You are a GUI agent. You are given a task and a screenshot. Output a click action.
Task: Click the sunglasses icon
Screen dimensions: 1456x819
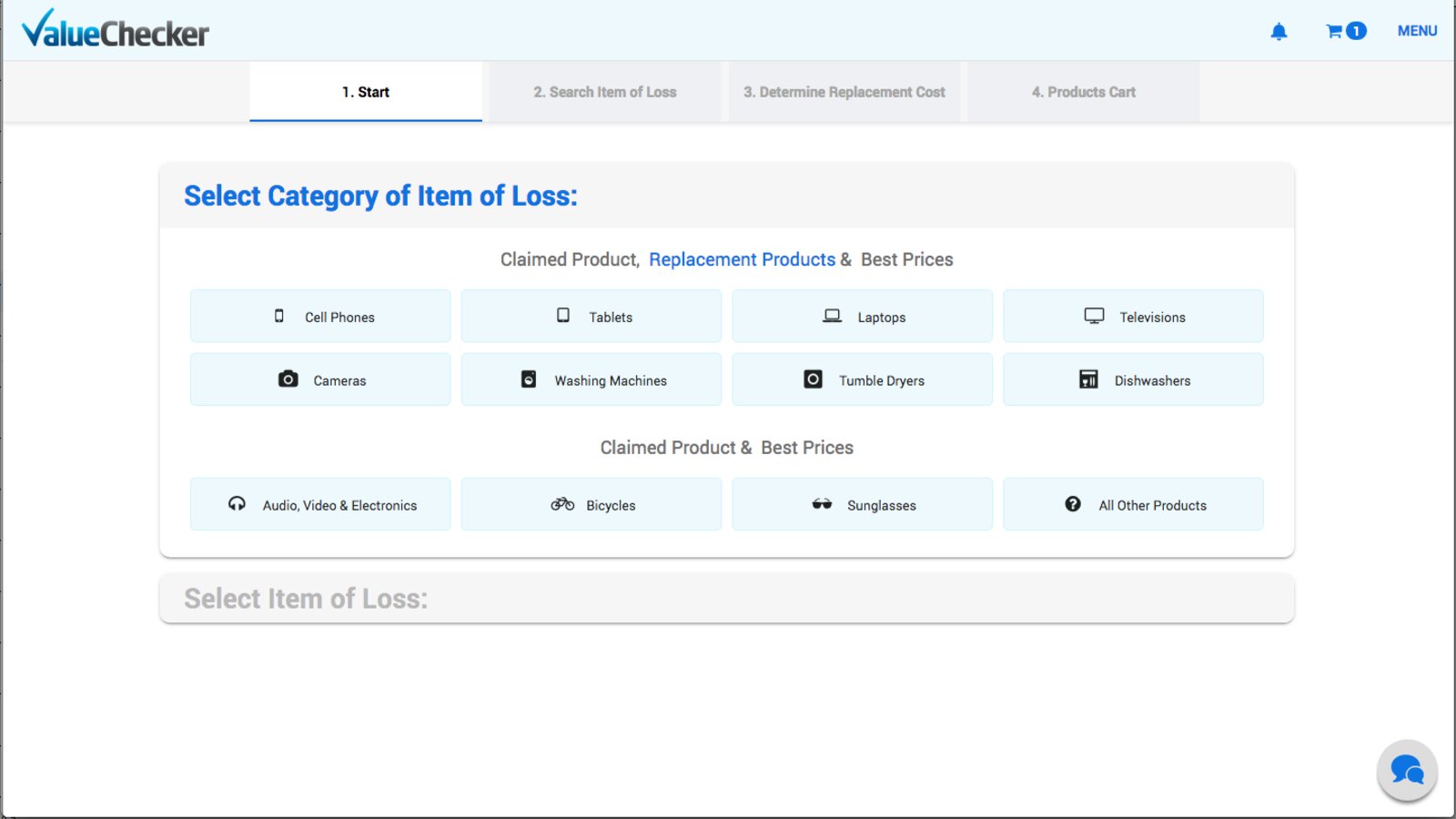click(x=822, y=503)
